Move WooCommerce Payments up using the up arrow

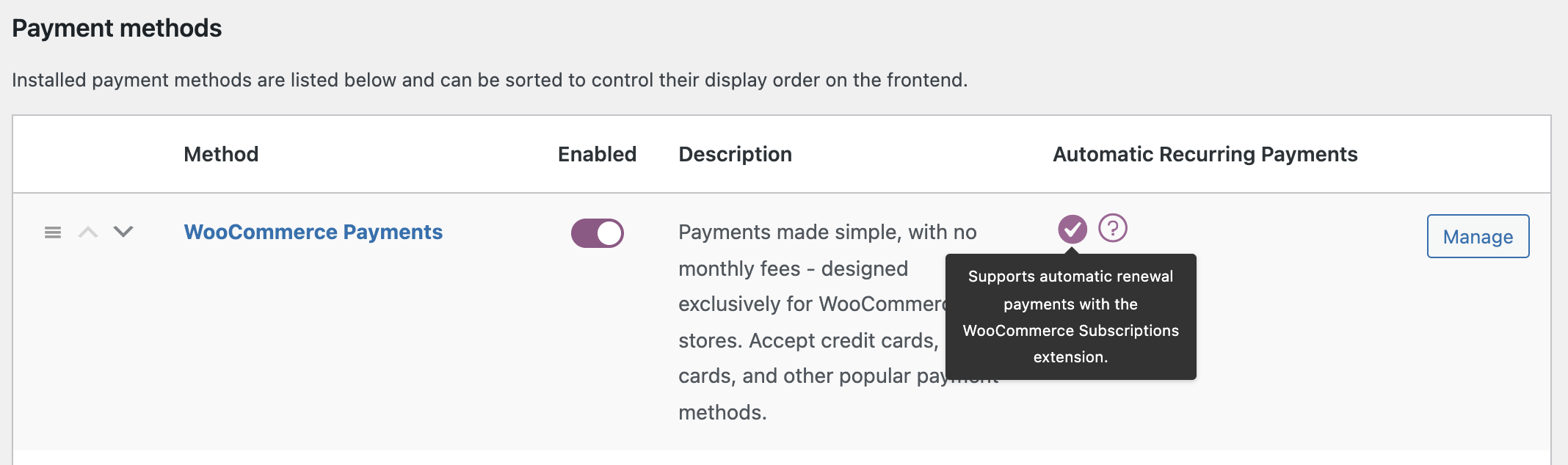tap(88, 233)
